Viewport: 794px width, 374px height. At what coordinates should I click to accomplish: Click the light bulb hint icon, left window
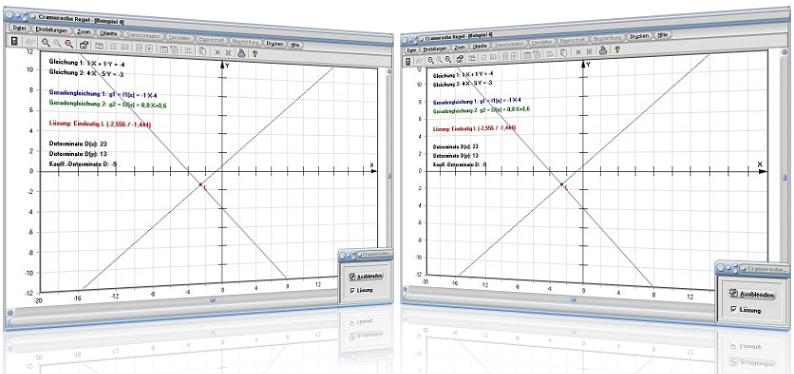(254, 52)
